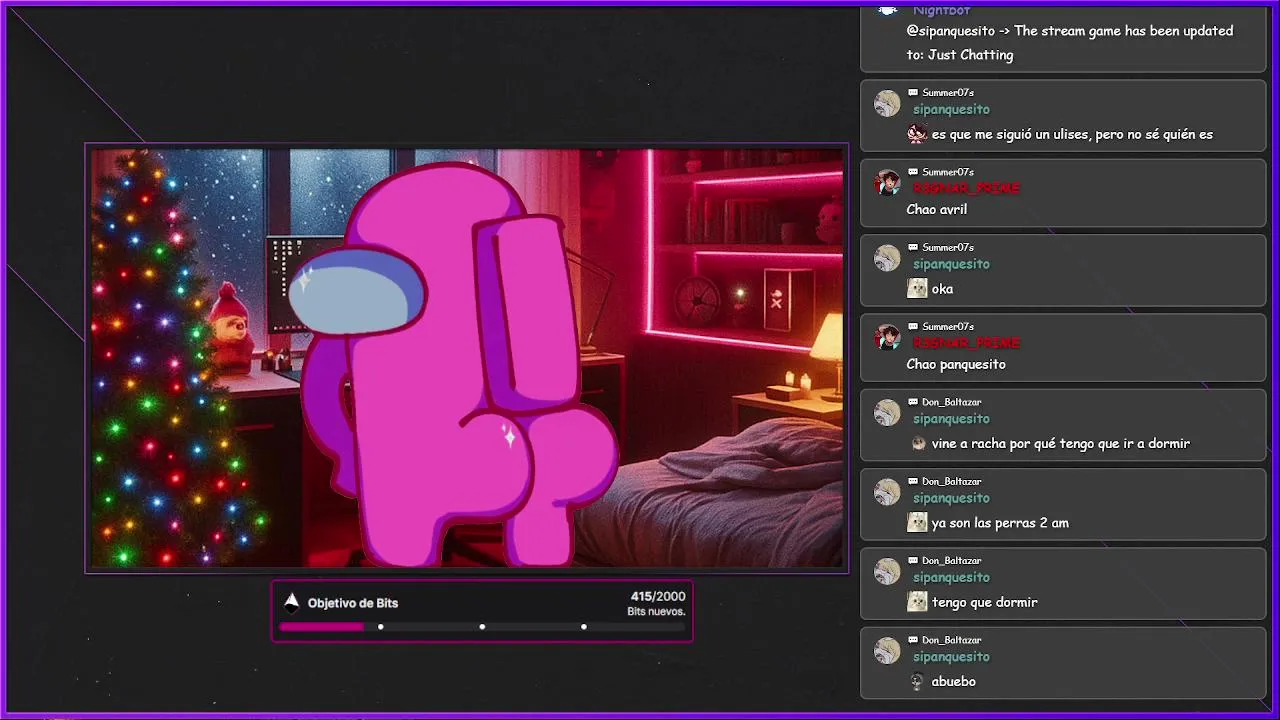The height and width of the screenshot is (720, 1280).
Task: Click the red username above 'Chao panquesito'
Action: (966, 343)
